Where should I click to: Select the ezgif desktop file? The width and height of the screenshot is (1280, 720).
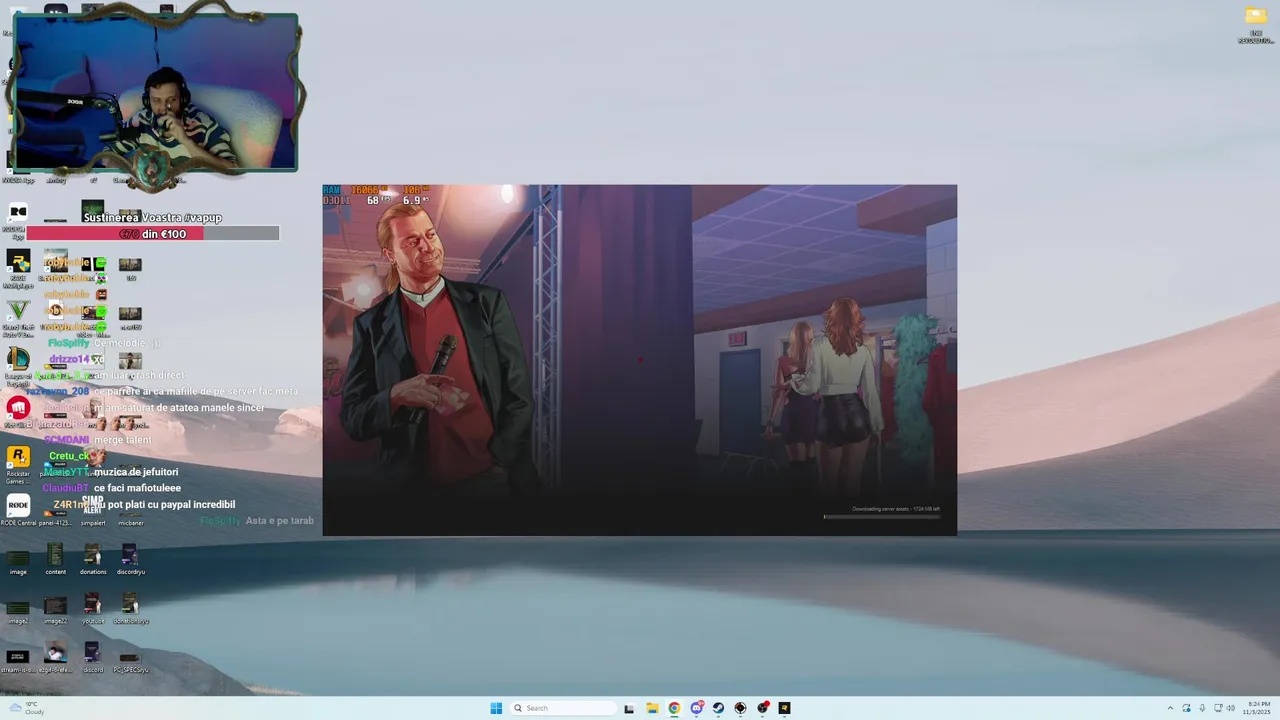[55, 658]
